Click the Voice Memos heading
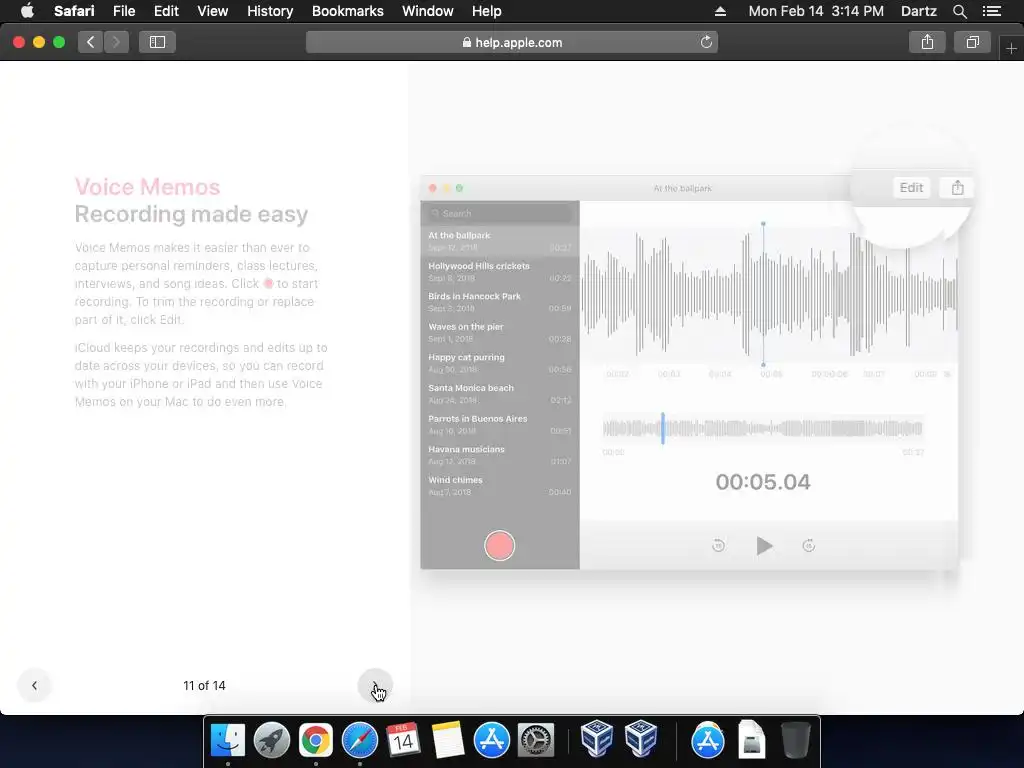Viewport: 1024px width, 768px height. point(148,187)
